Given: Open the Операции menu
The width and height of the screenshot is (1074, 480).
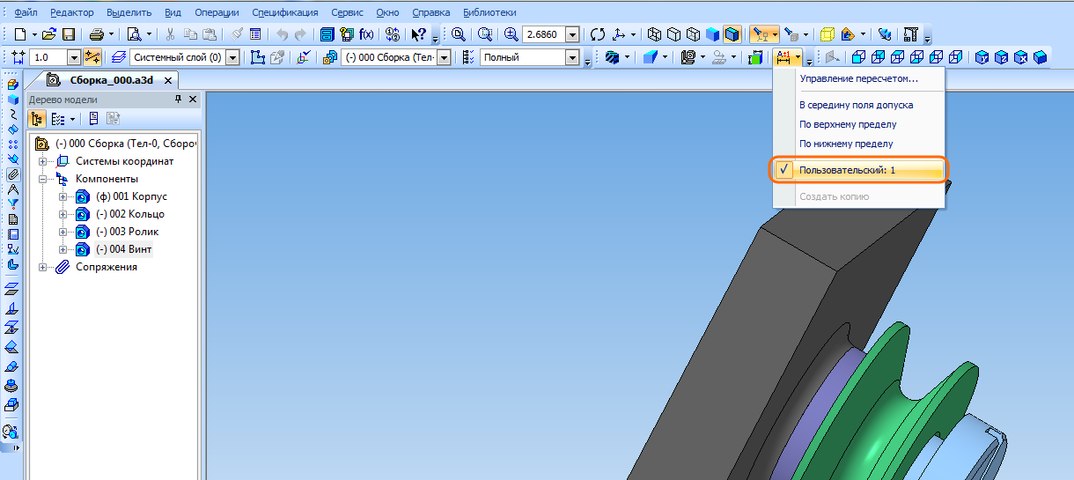Looking at the screenshot, I should coord(217,12).
